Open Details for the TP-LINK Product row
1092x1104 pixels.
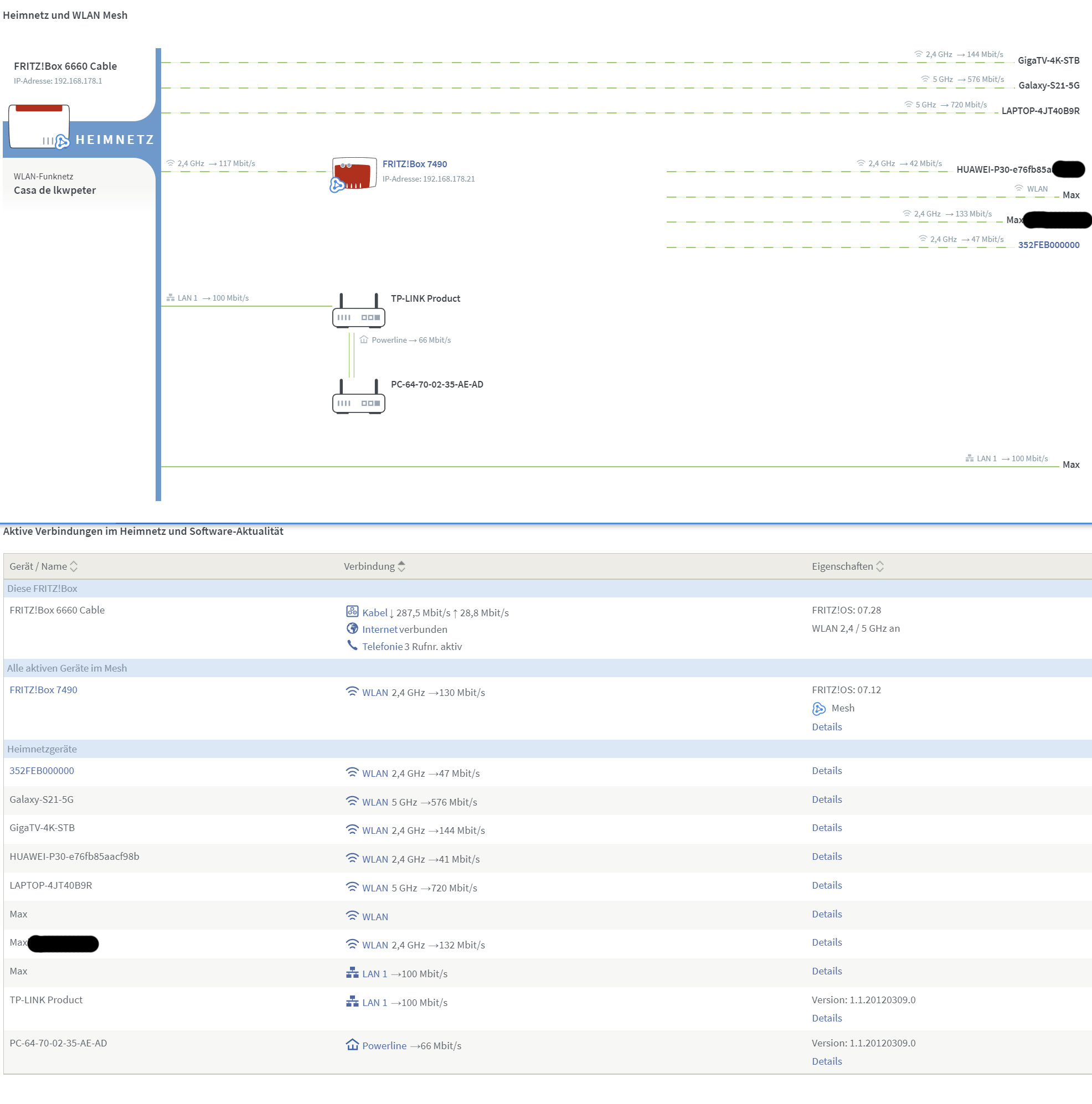click(x=827, y=1018)
